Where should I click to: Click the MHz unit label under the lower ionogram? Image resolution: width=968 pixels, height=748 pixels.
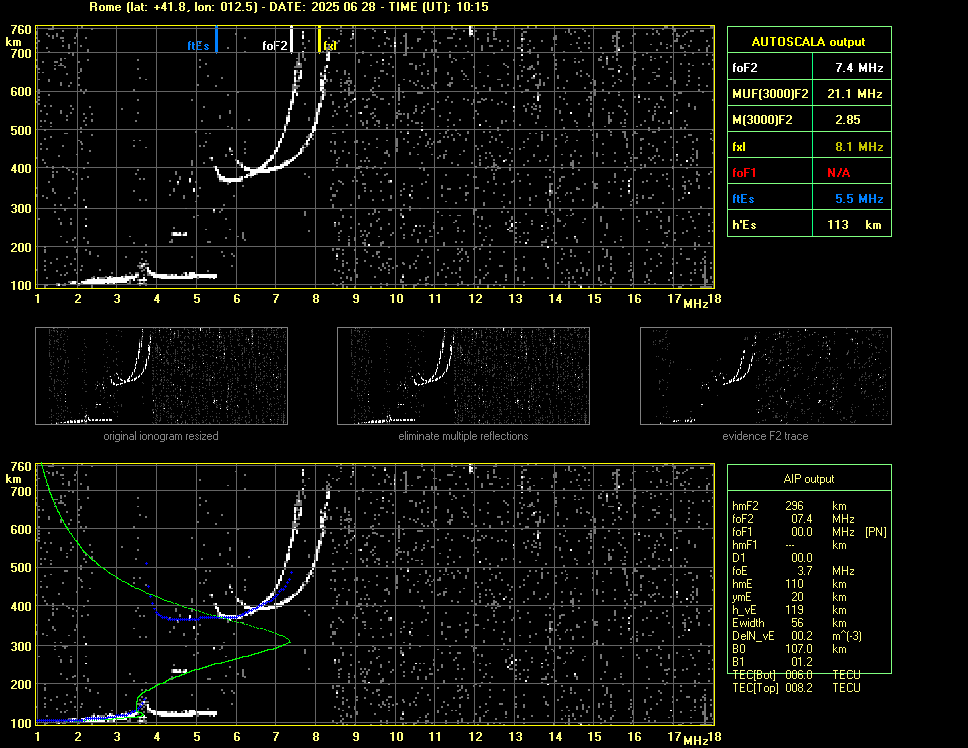[695, 741]
